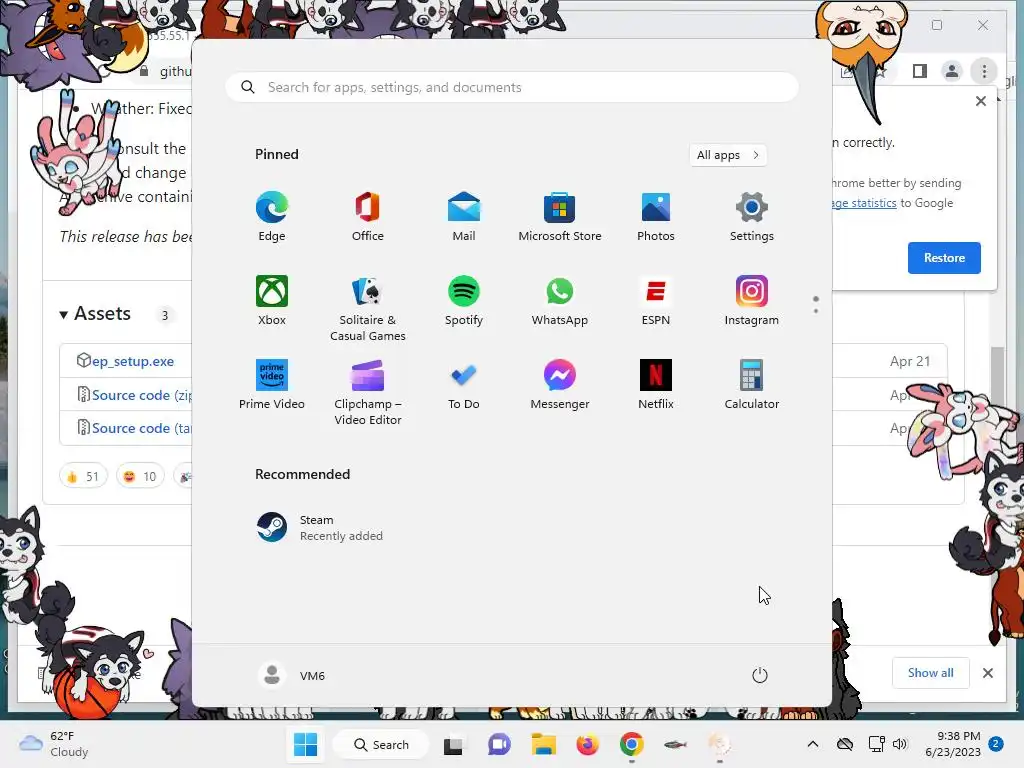The image size is (1024, 768).
Task: Launch the Photos app
Action: [x=656, y=217]
